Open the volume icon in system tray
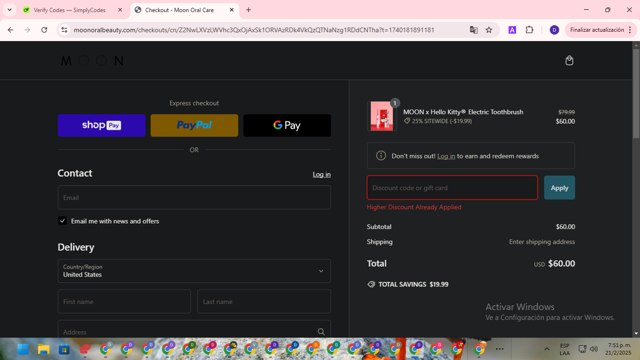This screenshot has width=640, height=360. tap(594, 349)
